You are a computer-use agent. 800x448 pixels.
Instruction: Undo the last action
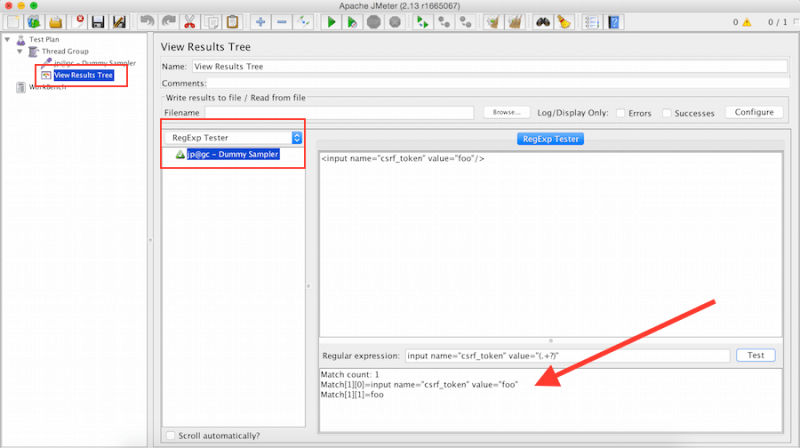(x=147, y=22)
